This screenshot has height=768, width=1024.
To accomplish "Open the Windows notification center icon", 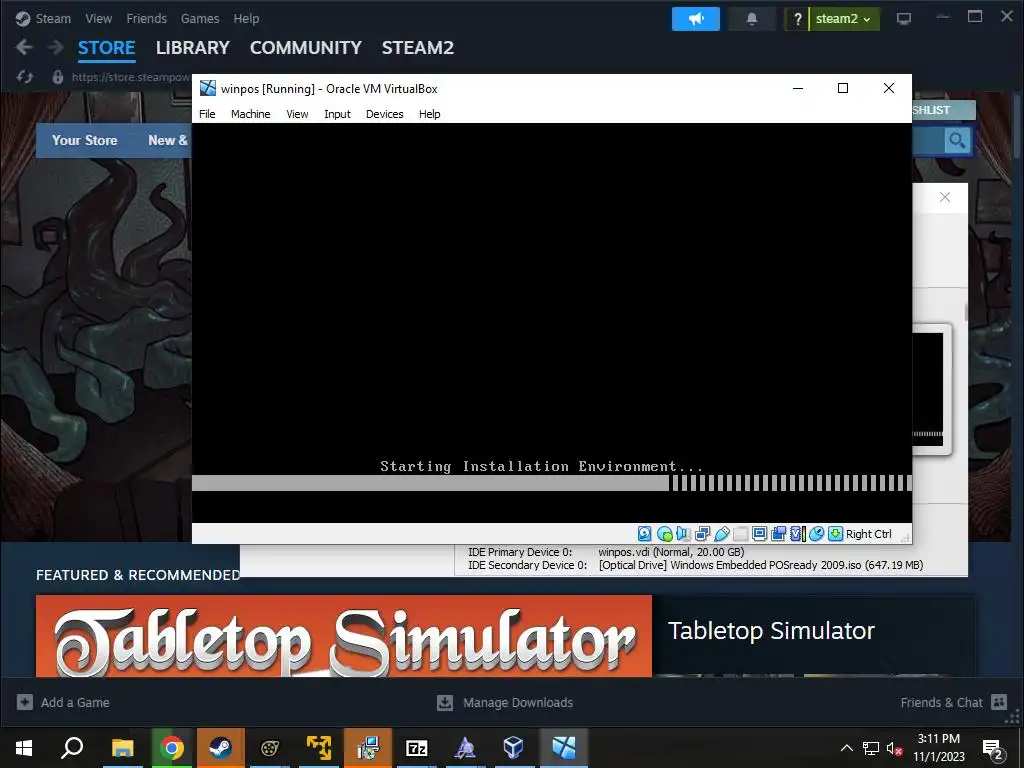I will [x=993, y=749].
